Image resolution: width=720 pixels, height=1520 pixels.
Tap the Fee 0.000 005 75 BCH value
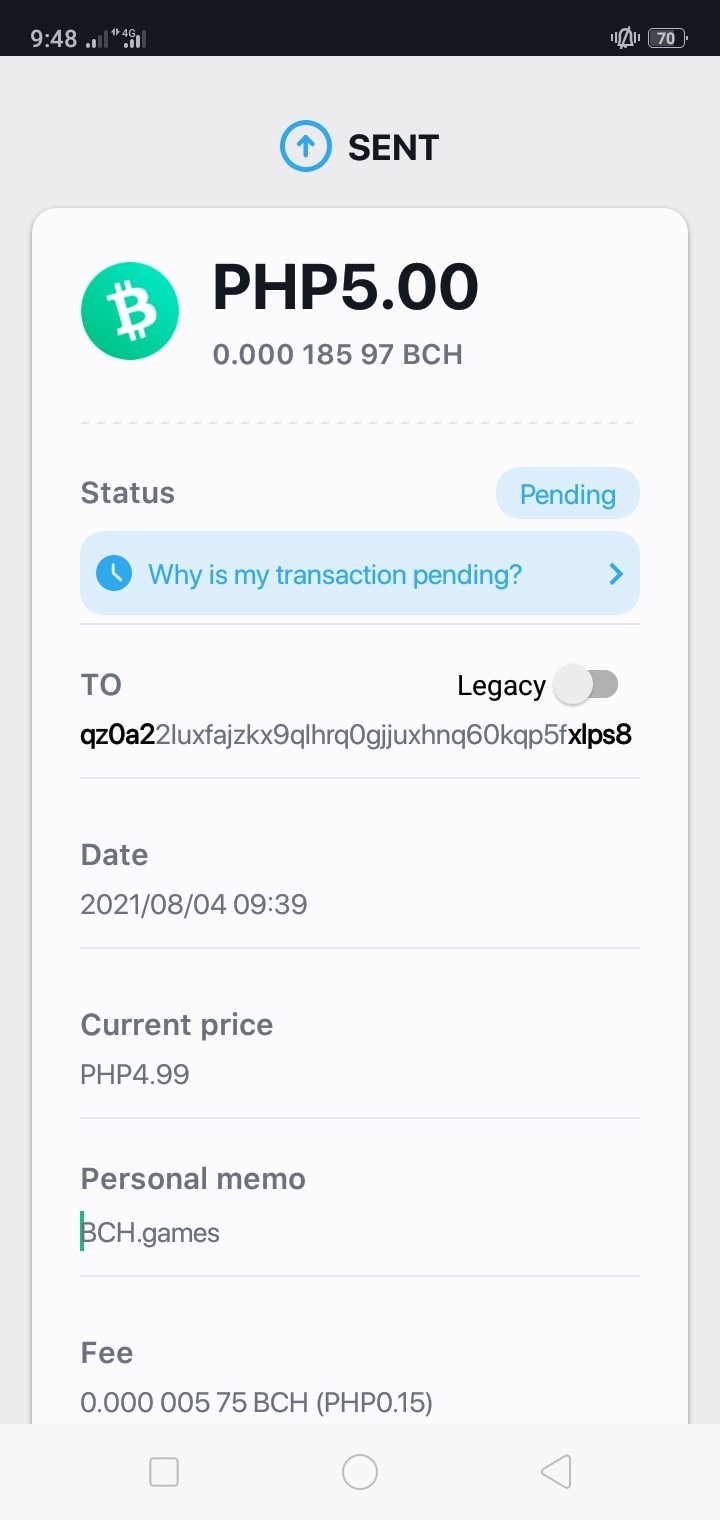pos(256,1403)
